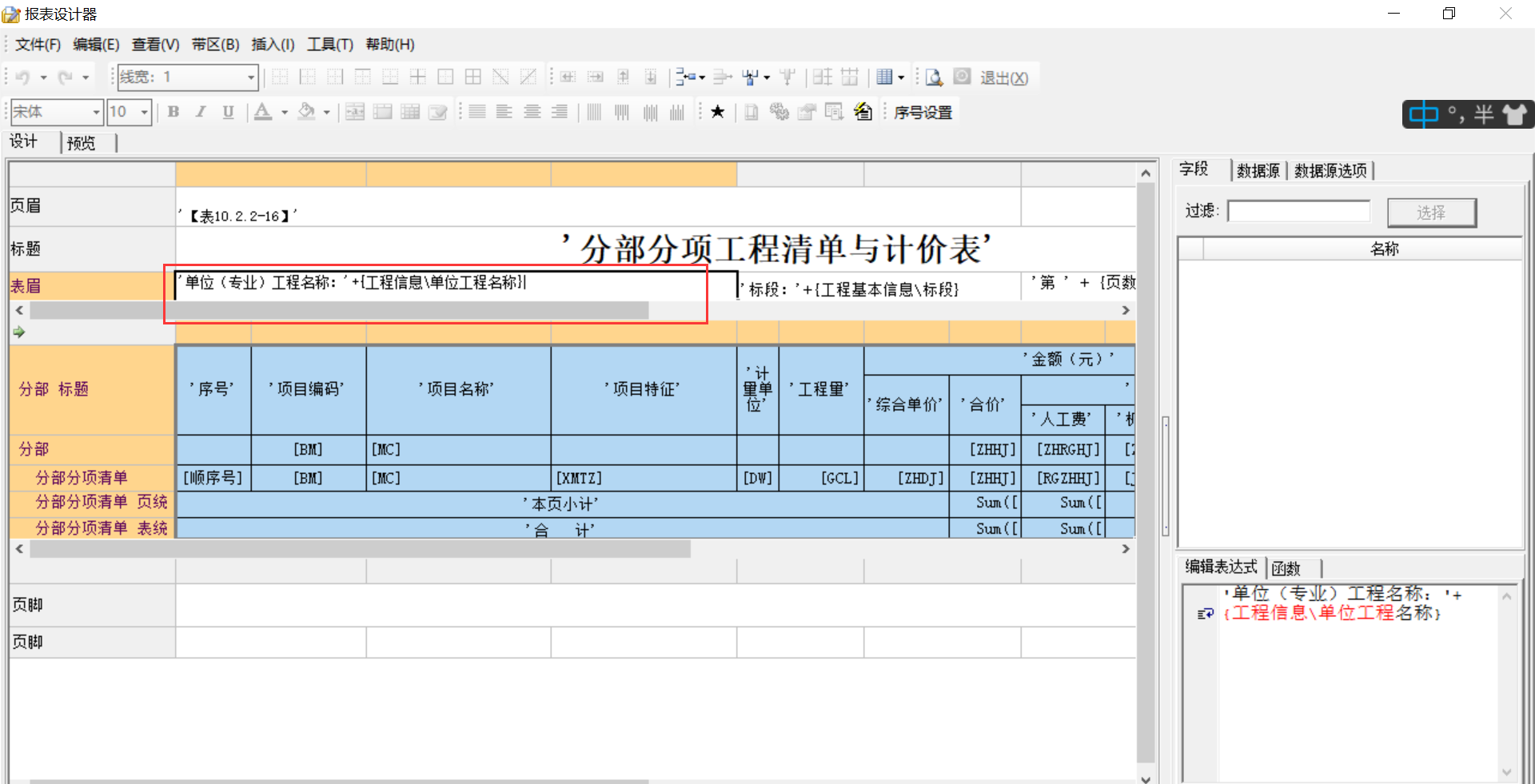Click the fill color bucket swatch
Viewport: 1535px width, 784px height.
tap(306, 112)
